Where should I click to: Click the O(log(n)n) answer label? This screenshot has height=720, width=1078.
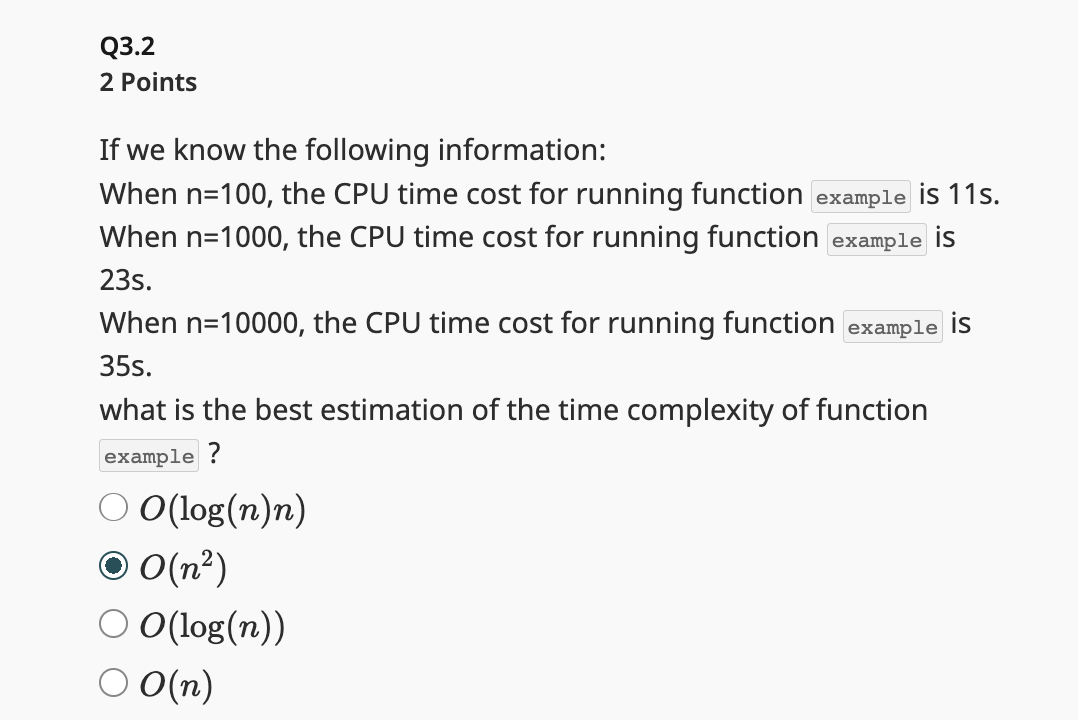[222, 508]
